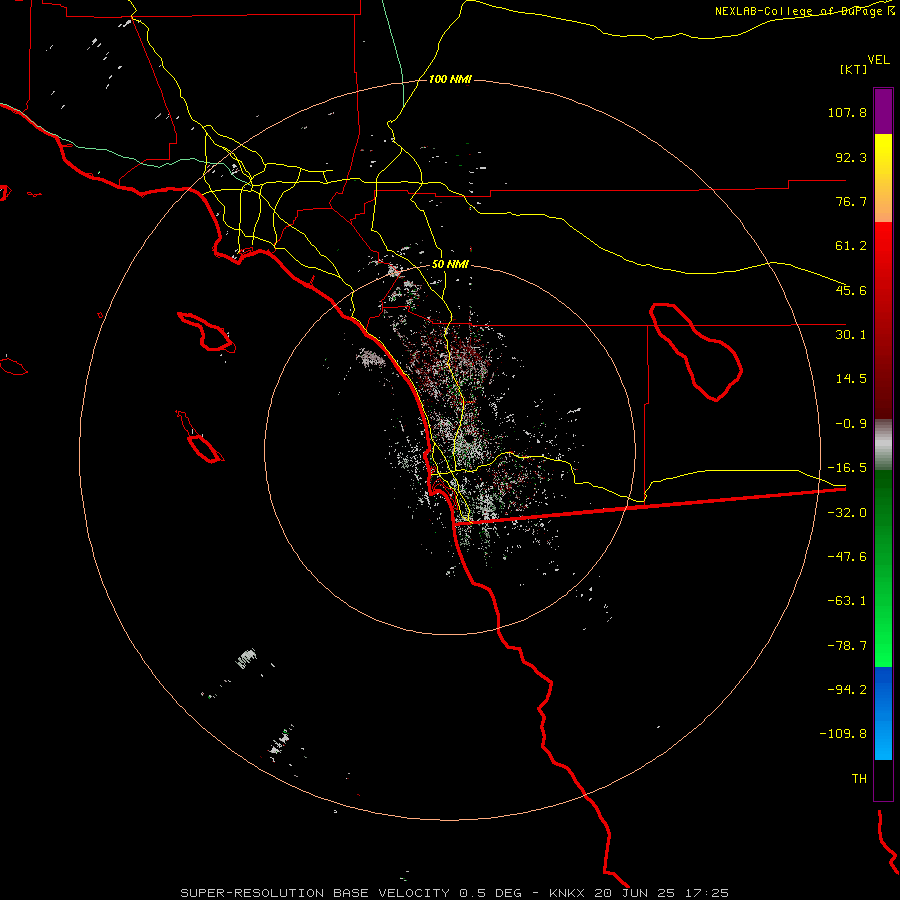Click the 100 NMI range ring label
900x900 pixels.
[450, 79]
